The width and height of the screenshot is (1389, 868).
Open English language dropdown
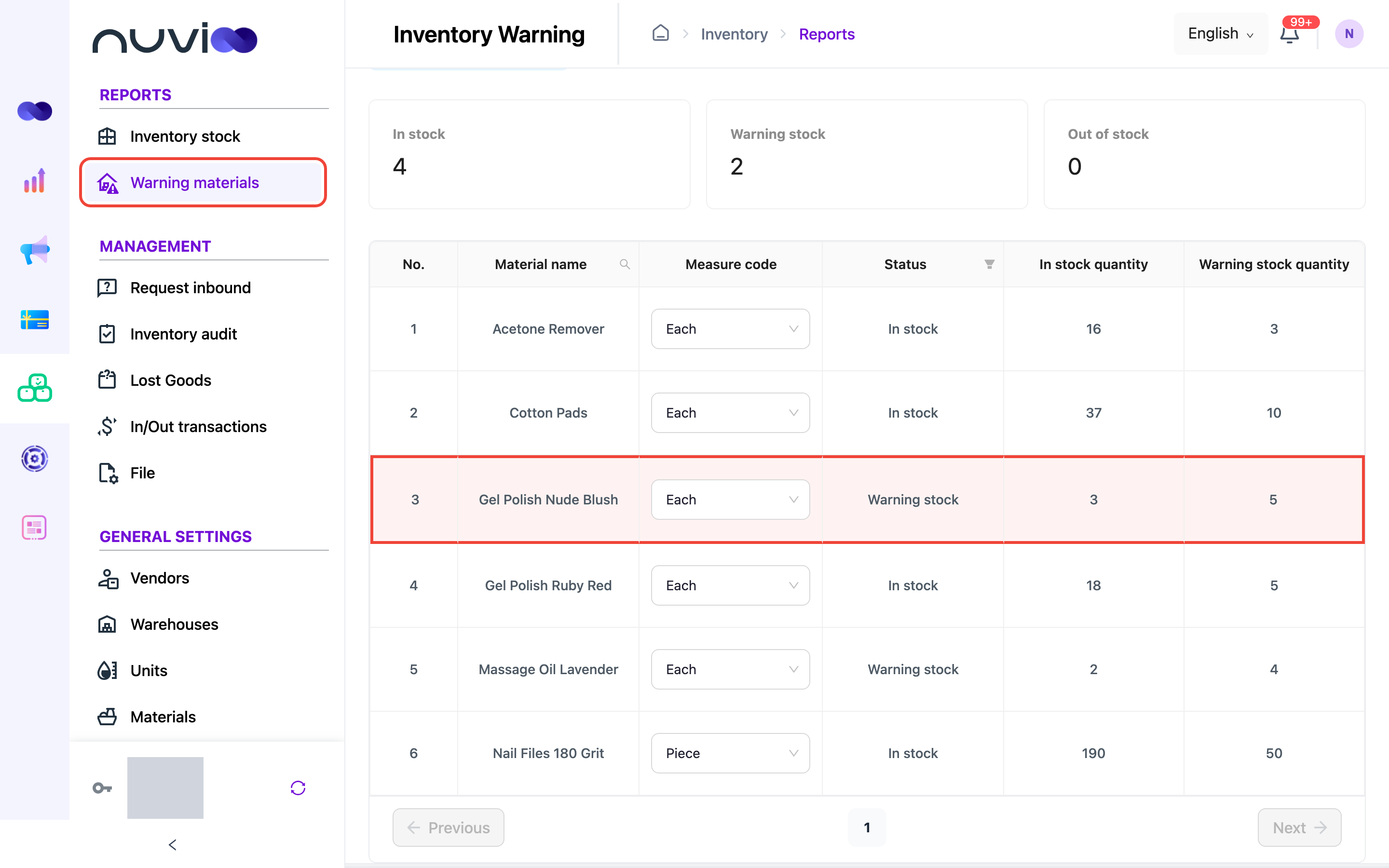(1220, 34)
